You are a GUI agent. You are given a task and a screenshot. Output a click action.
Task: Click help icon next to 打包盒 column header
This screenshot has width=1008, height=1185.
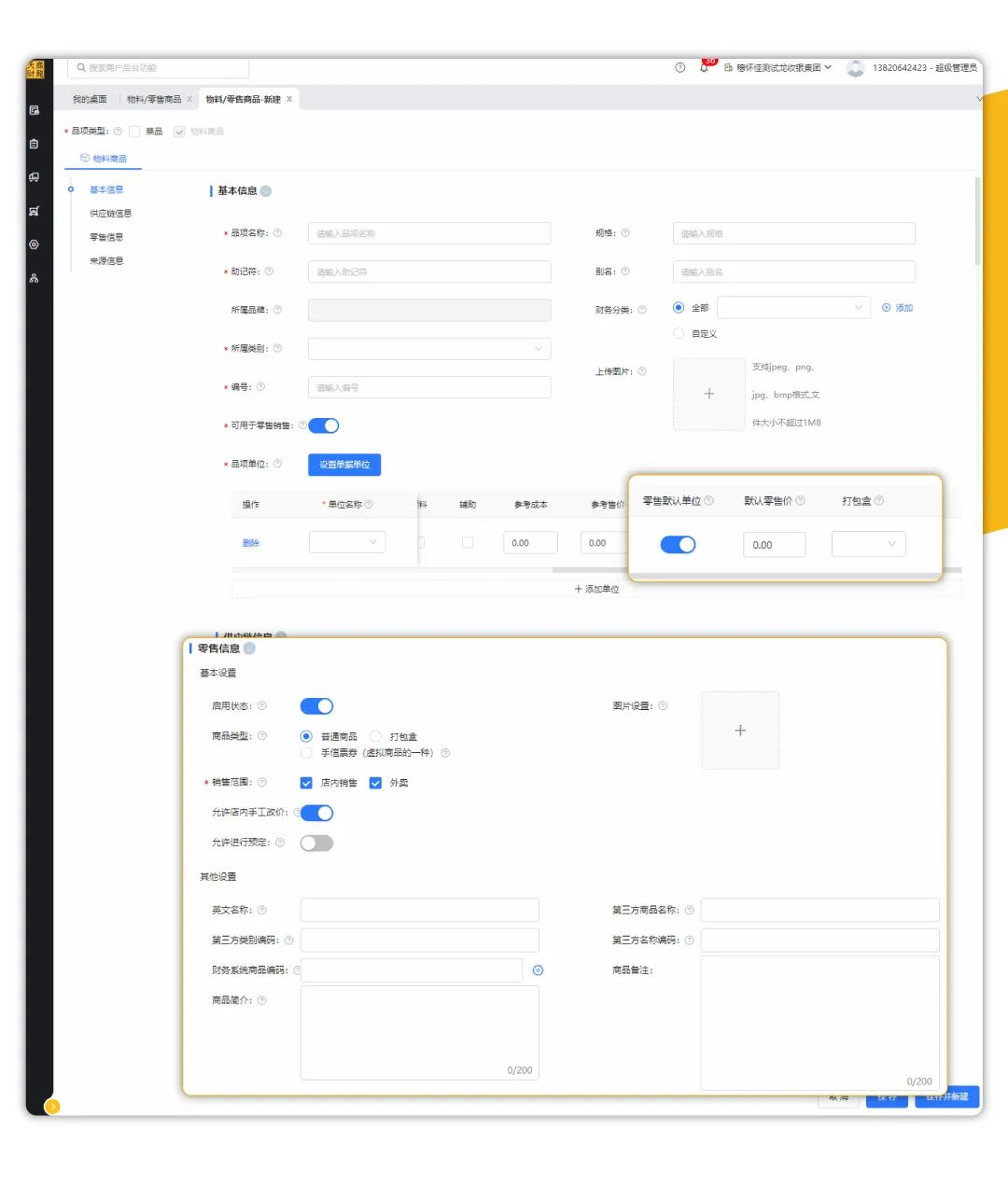pos(879,501)
